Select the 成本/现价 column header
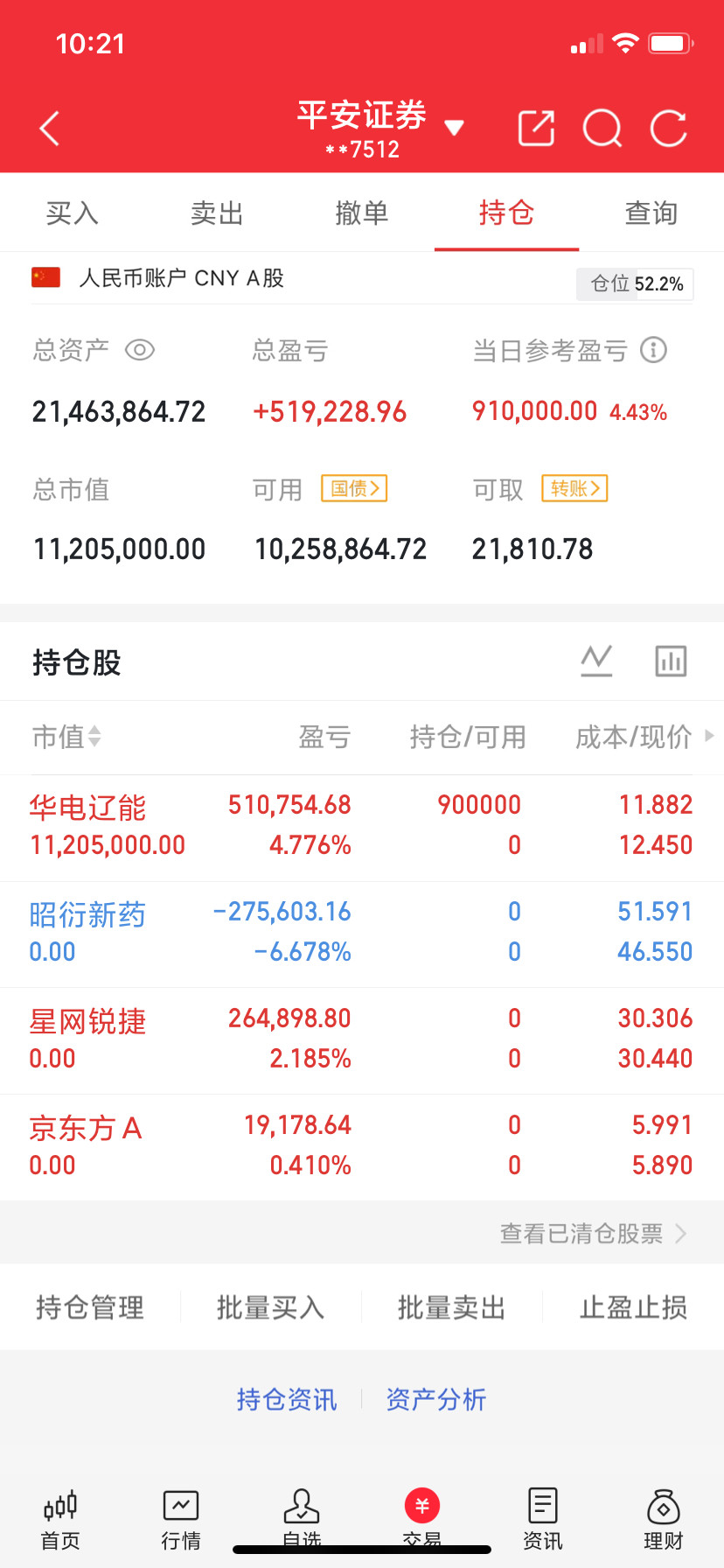The image size is (724, 1568). tap(634, 737)
